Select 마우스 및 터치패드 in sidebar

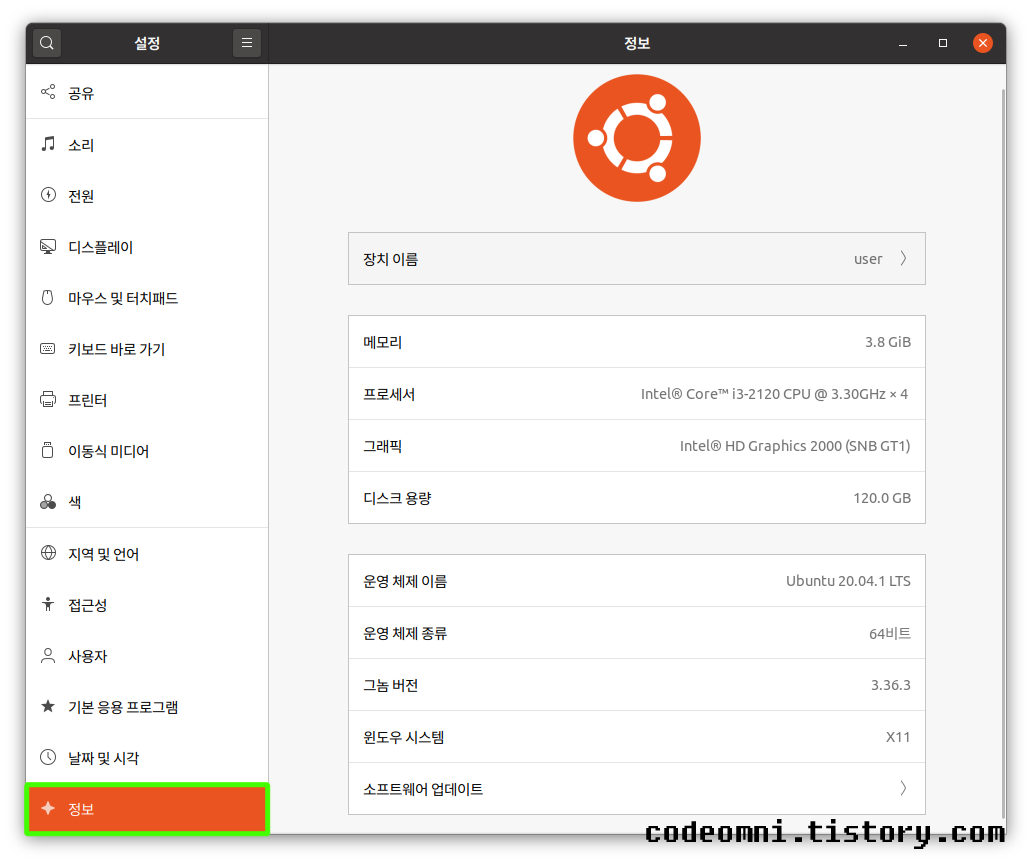(147, 298)
